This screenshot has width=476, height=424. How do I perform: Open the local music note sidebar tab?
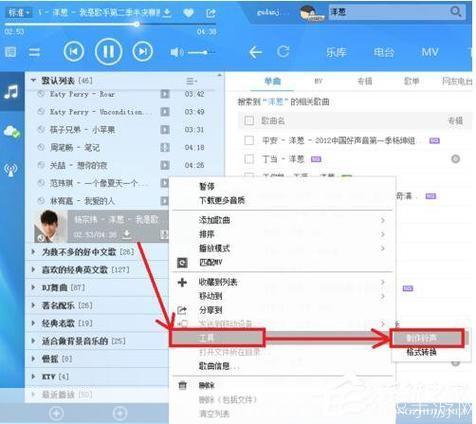tap(11, 91)
